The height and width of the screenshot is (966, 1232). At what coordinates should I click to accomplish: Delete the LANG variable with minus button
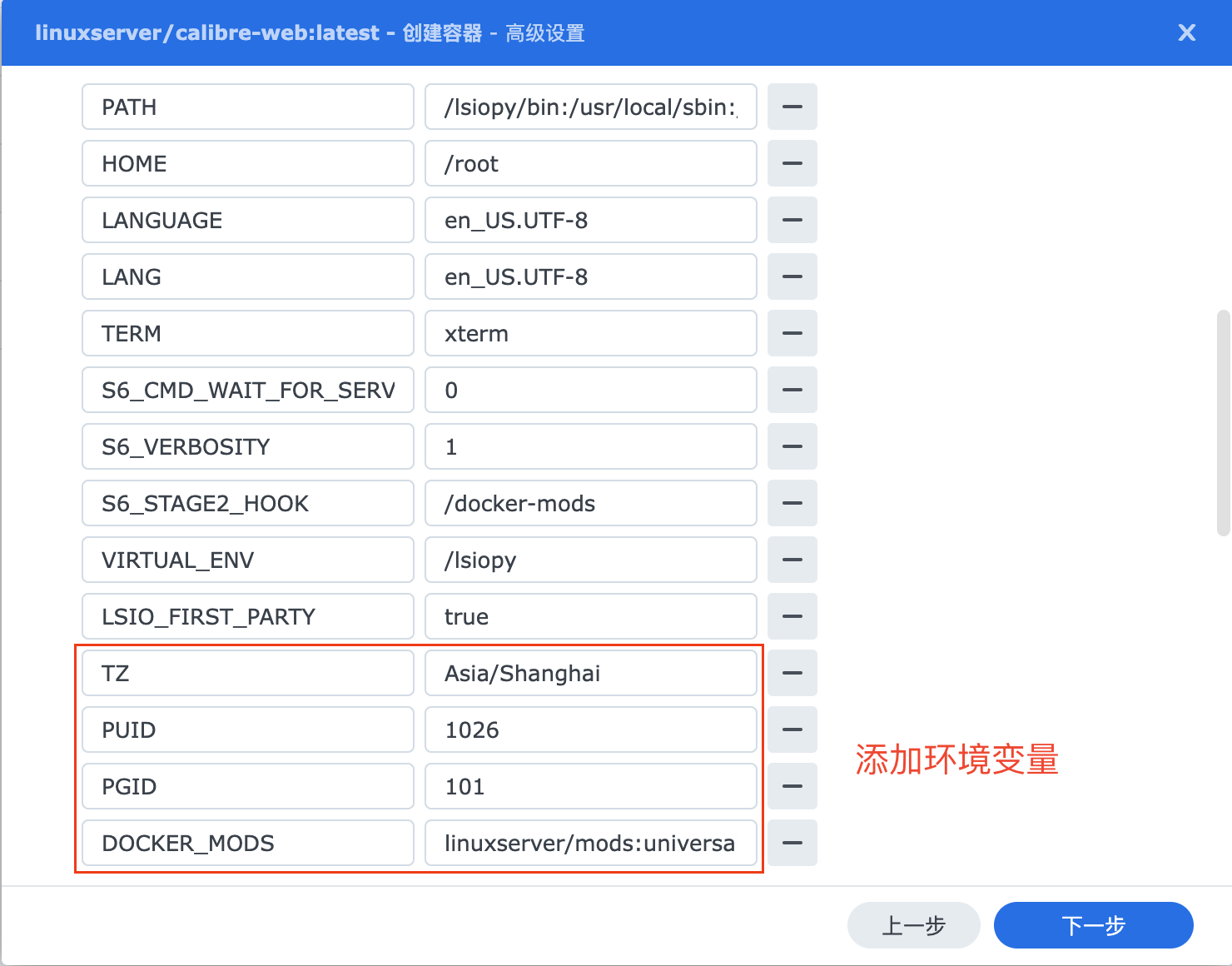click(792, 276)
